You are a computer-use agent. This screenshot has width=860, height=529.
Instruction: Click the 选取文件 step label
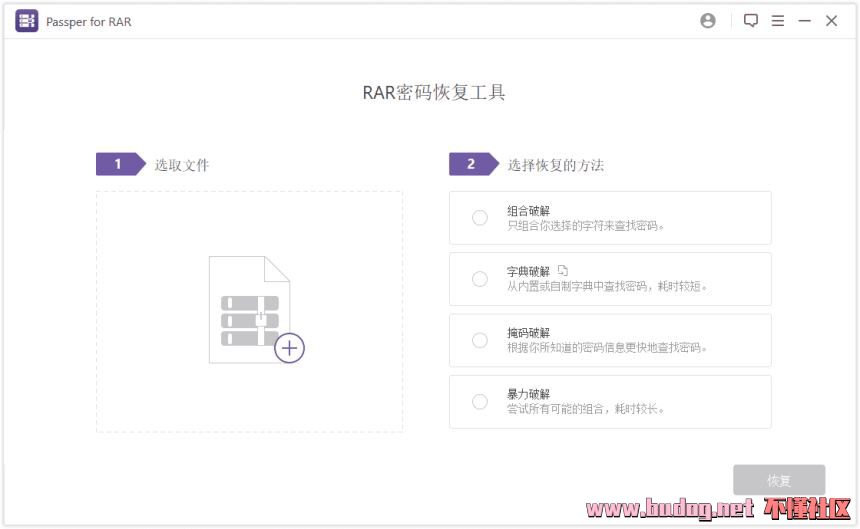point(182,165)
